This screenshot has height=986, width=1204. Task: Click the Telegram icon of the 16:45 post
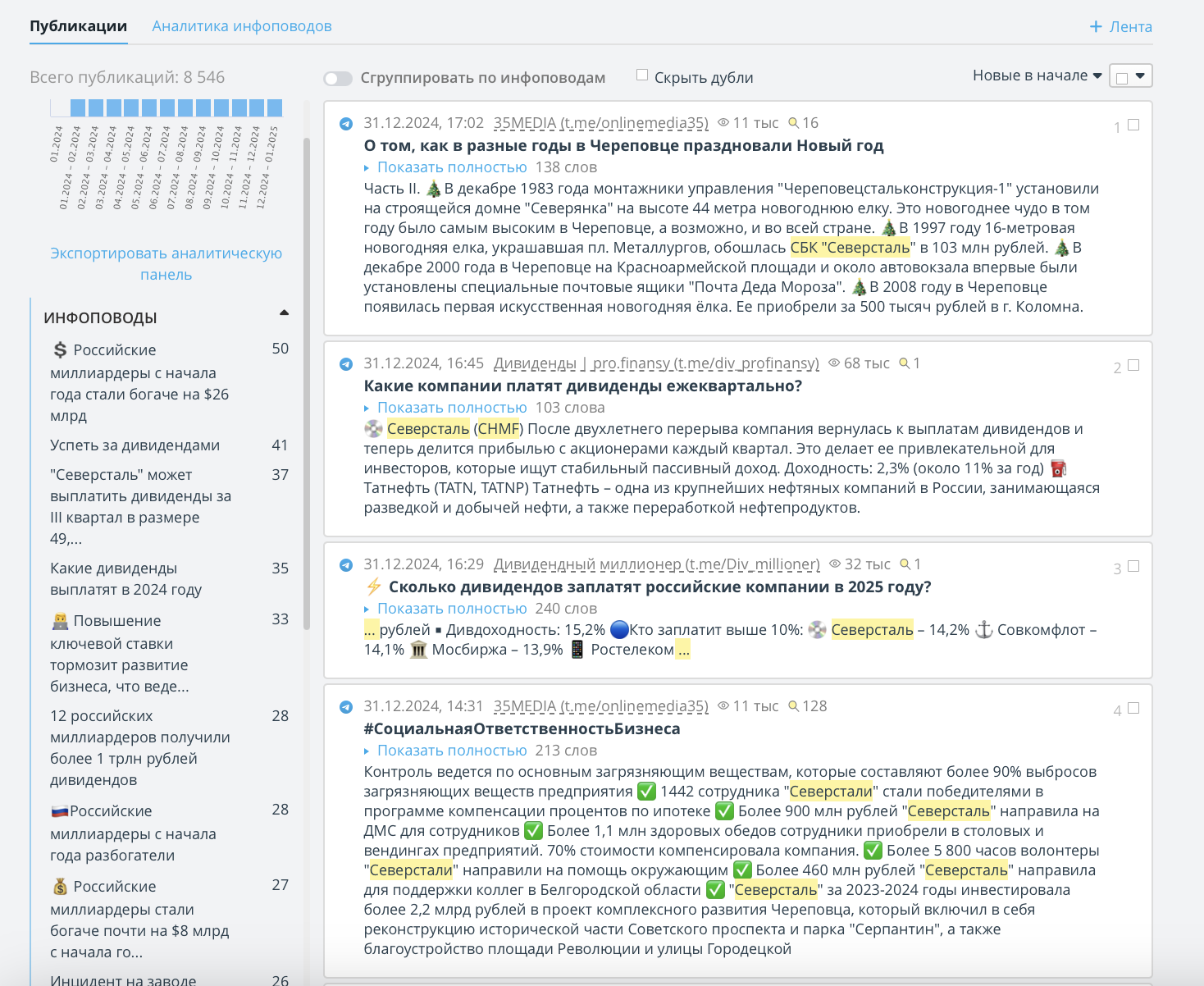pyautogui.click(x=346, y=364)
